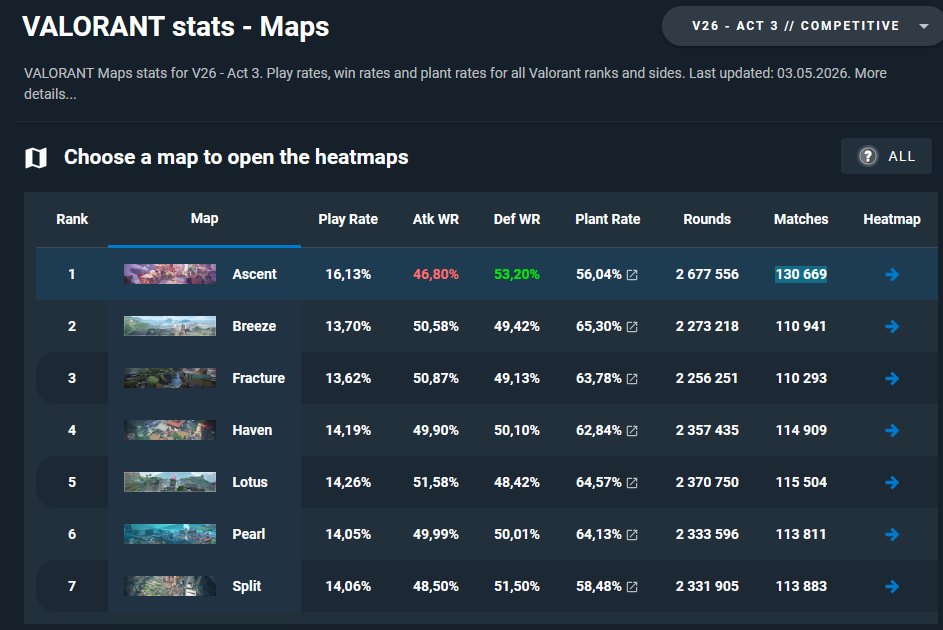Click Breeze plant rate 65,30%
The image size is (943, 630).
(599, 326)
